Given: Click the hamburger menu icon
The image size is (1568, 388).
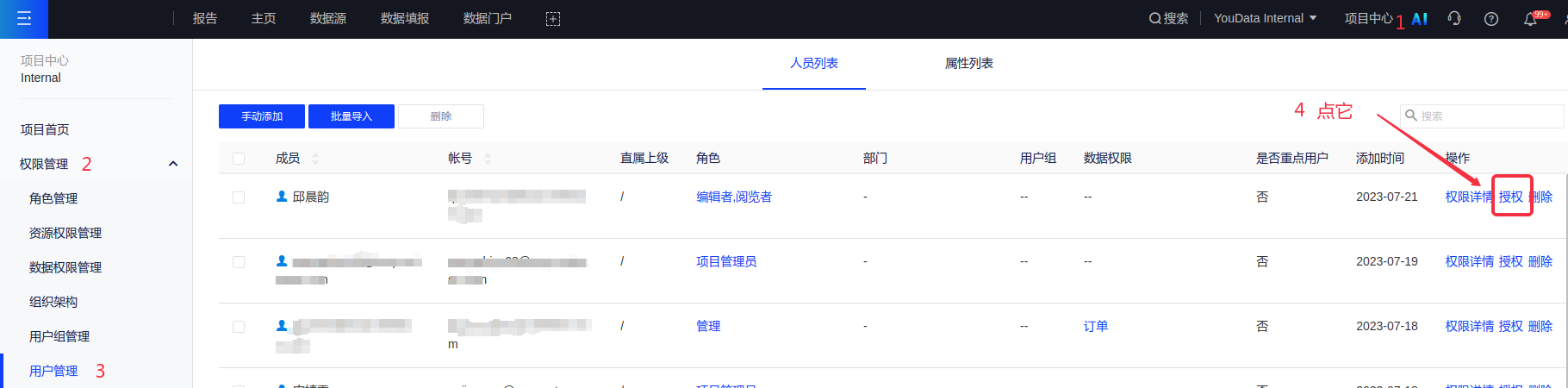Looking at the screenshot, I should click(x=24, y=18).
